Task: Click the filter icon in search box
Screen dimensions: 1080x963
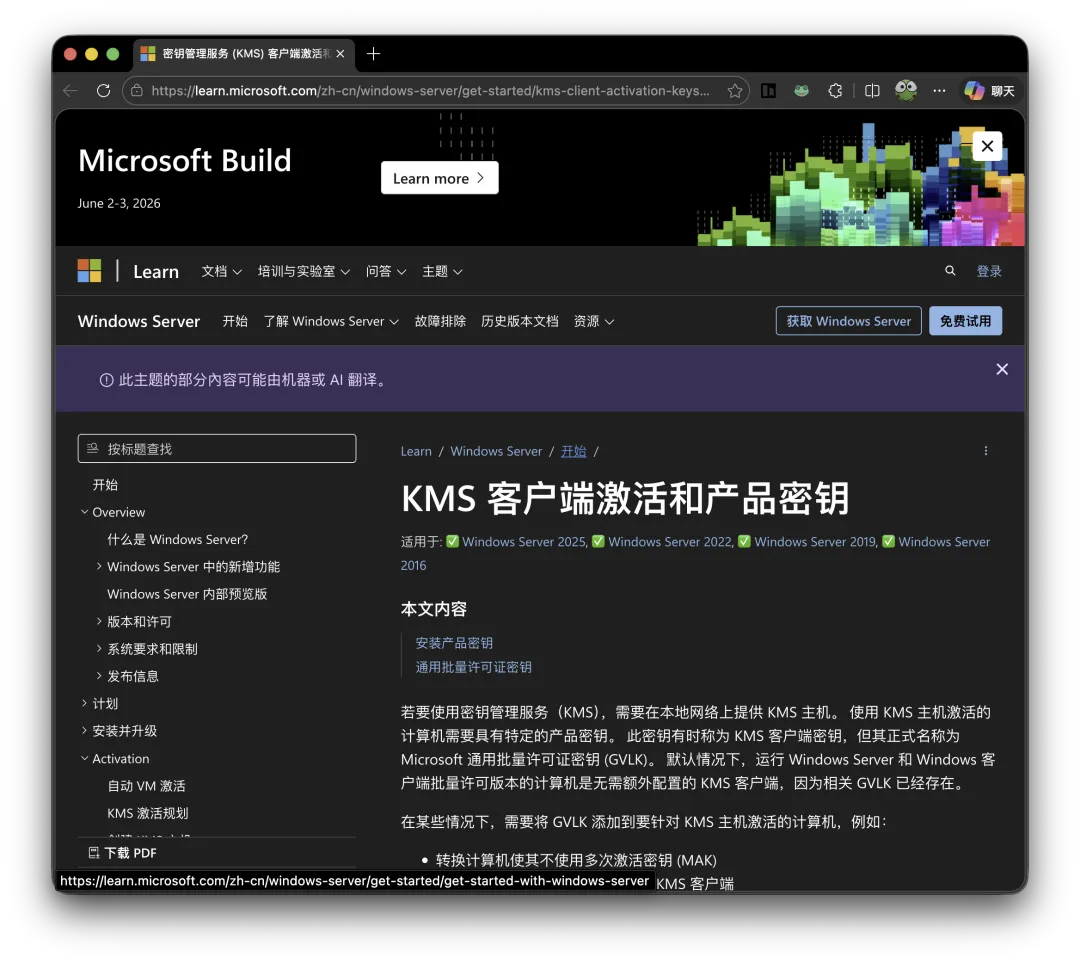Action: 93,448
